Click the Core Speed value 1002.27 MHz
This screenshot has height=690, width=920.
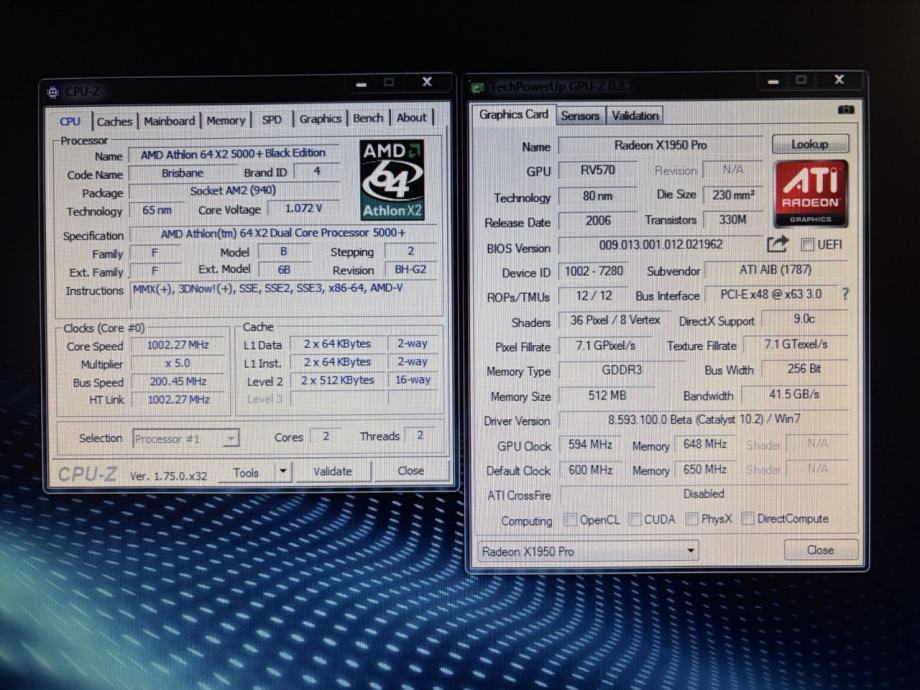pos(178,345)
